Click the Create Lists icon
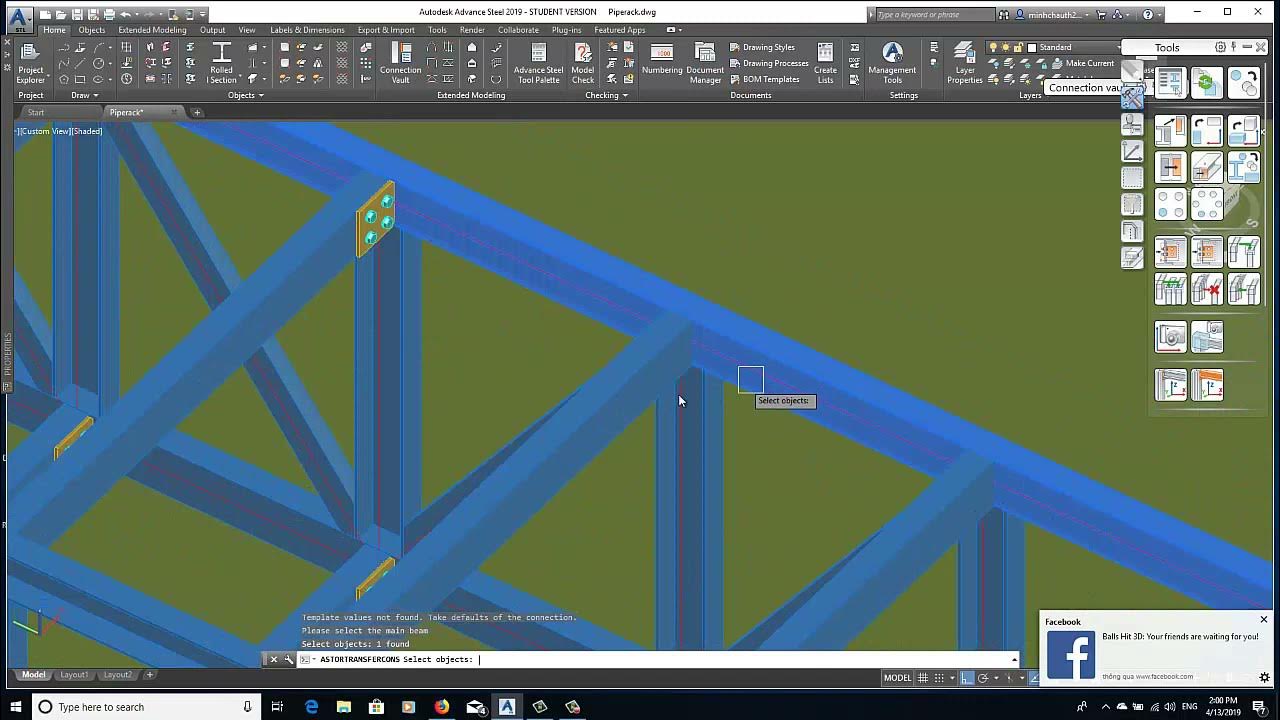The image size is (1280, 720). 825,63
